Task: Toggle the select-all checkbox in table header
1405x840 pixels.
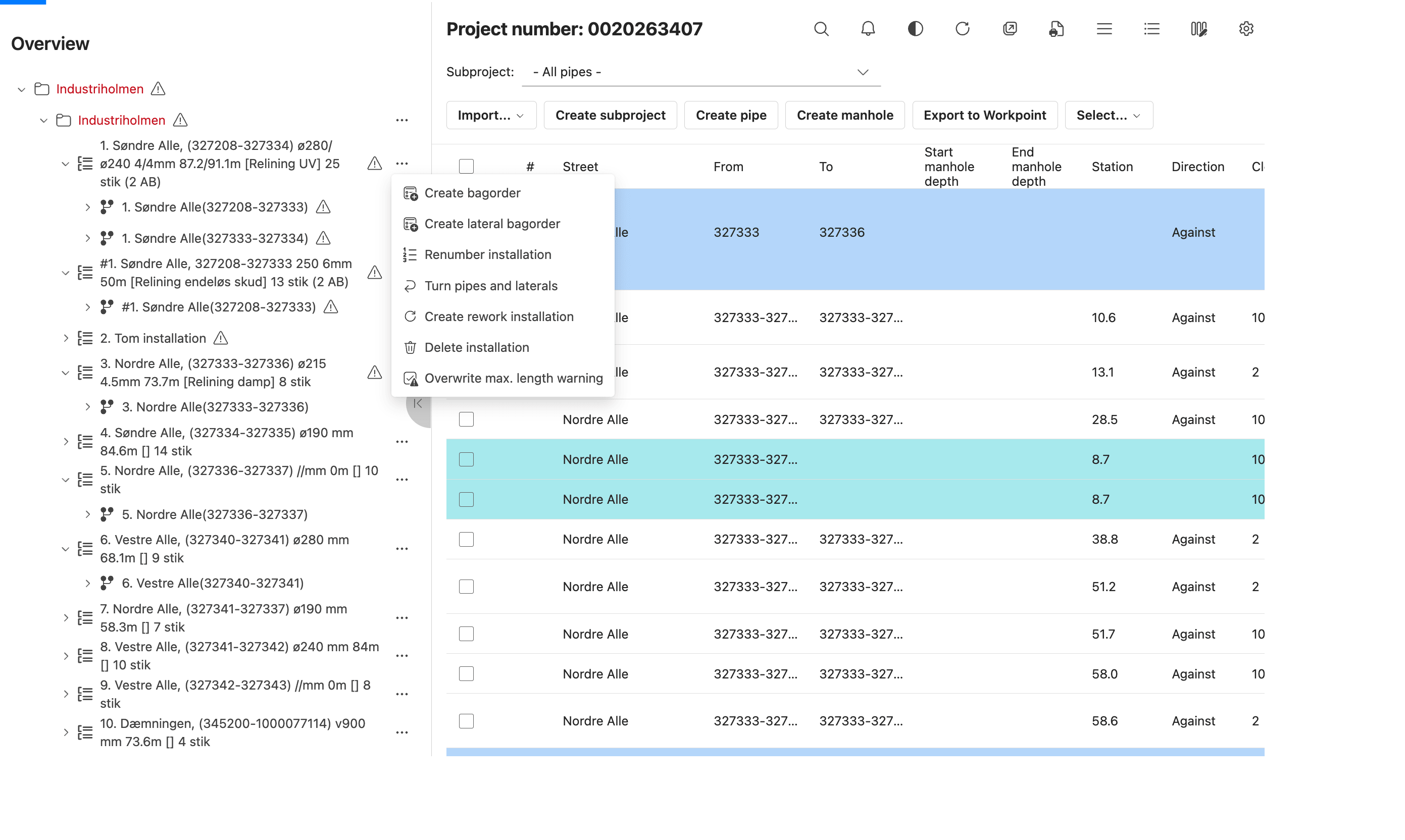Action: [x=466, y=167]
